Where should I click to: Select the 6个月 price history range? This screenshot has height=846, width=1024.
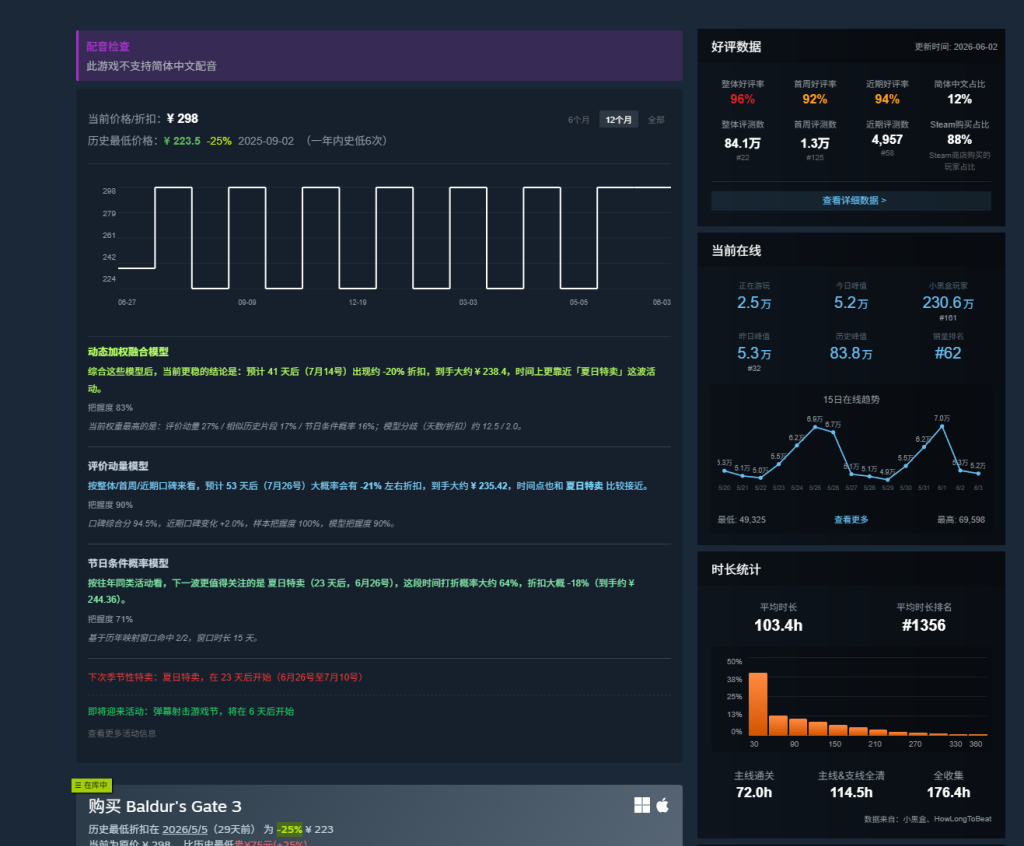coord(579,120)
